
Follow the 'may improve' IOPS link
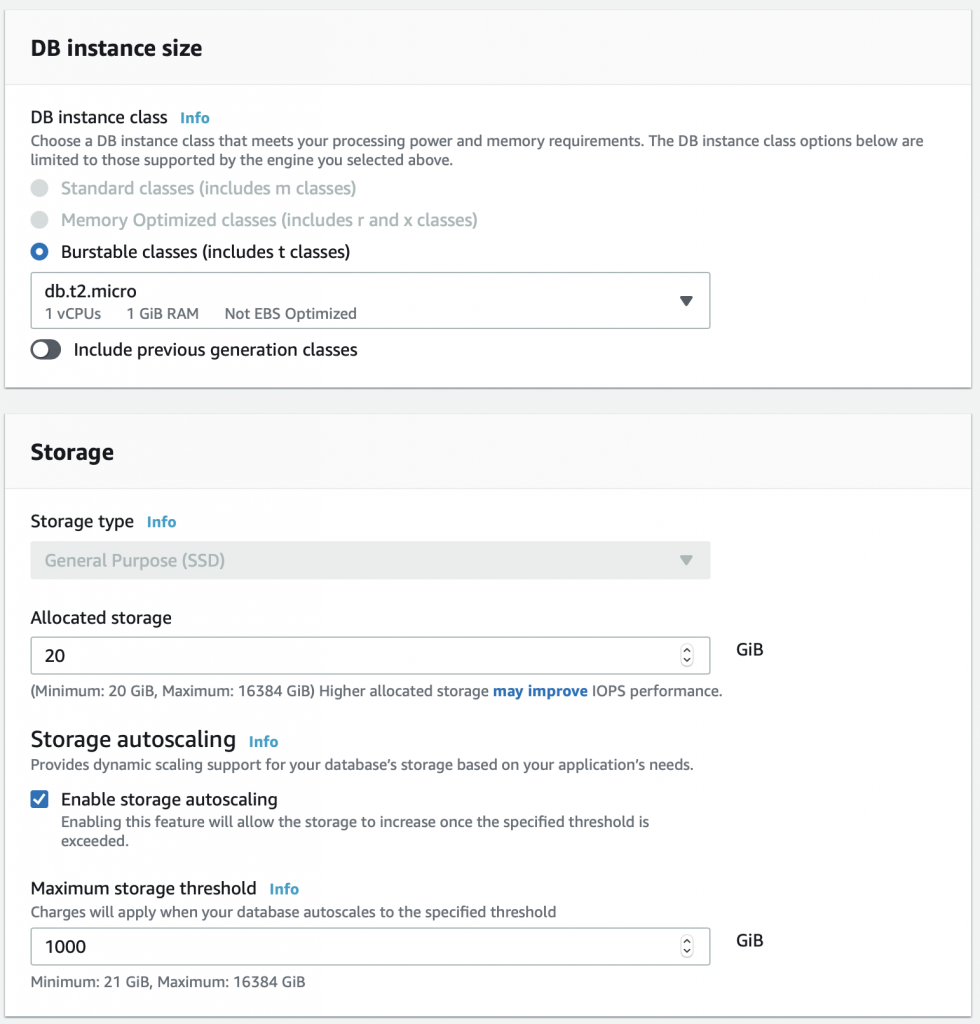540,691
